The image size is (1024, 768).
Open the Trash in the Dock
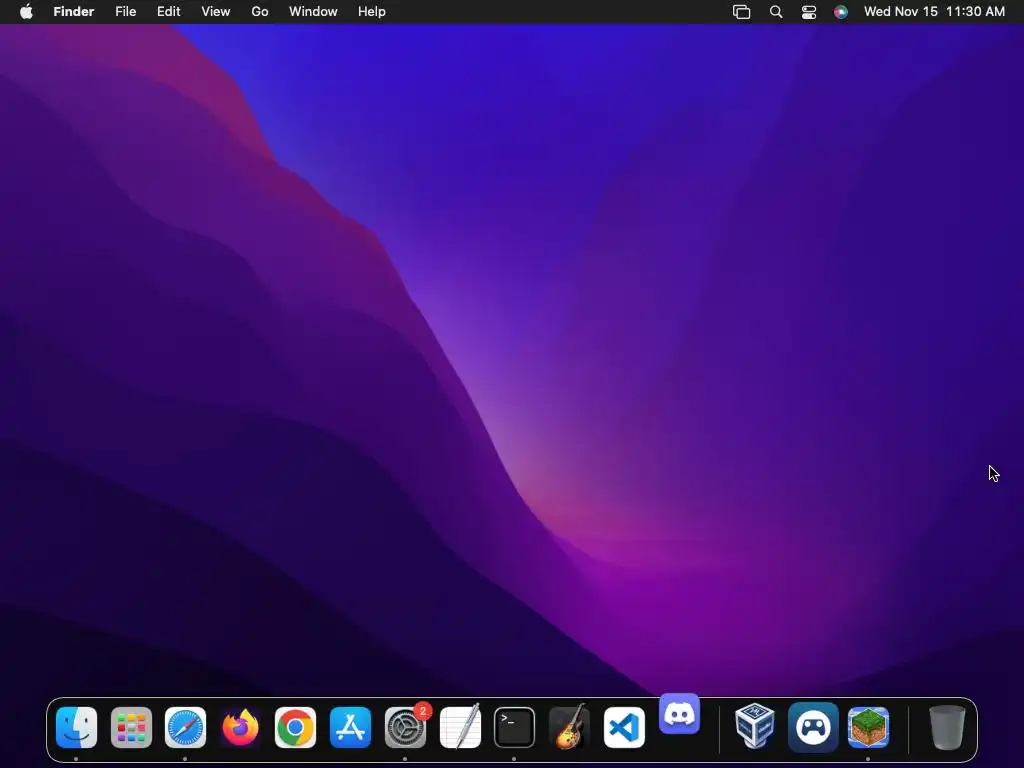947,727
